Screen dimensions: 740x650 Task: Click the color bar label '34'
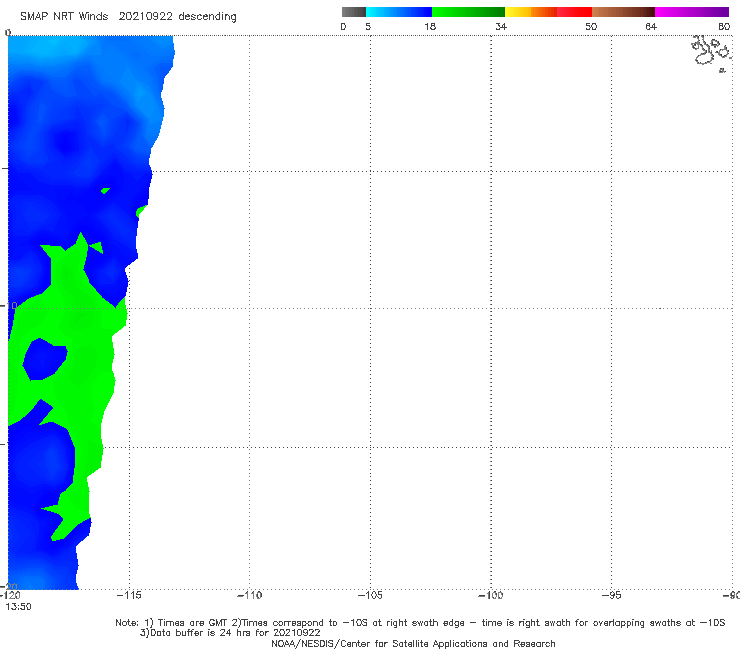[501, 27]
